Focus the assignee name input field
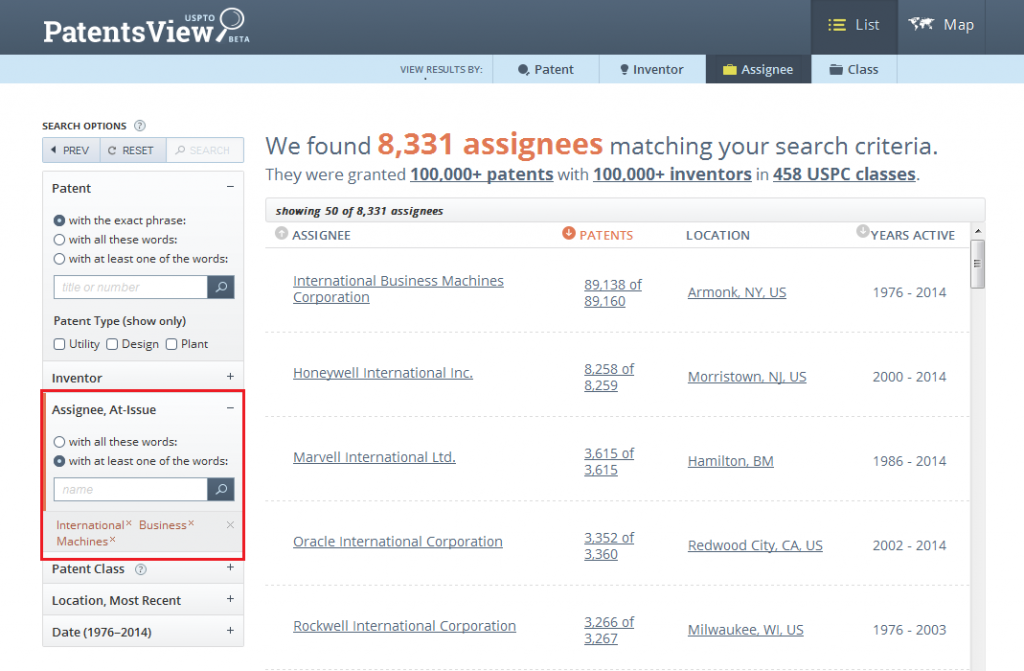Image resolution: width=1024 pixels, height=671 pixels. 131,489
